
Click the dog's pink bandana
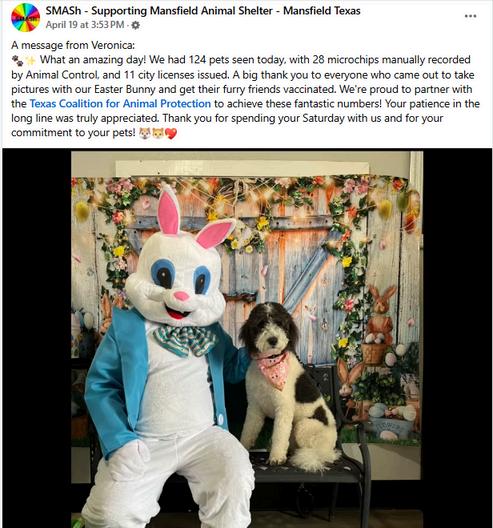pyautogui.click(x=273, y=369)
